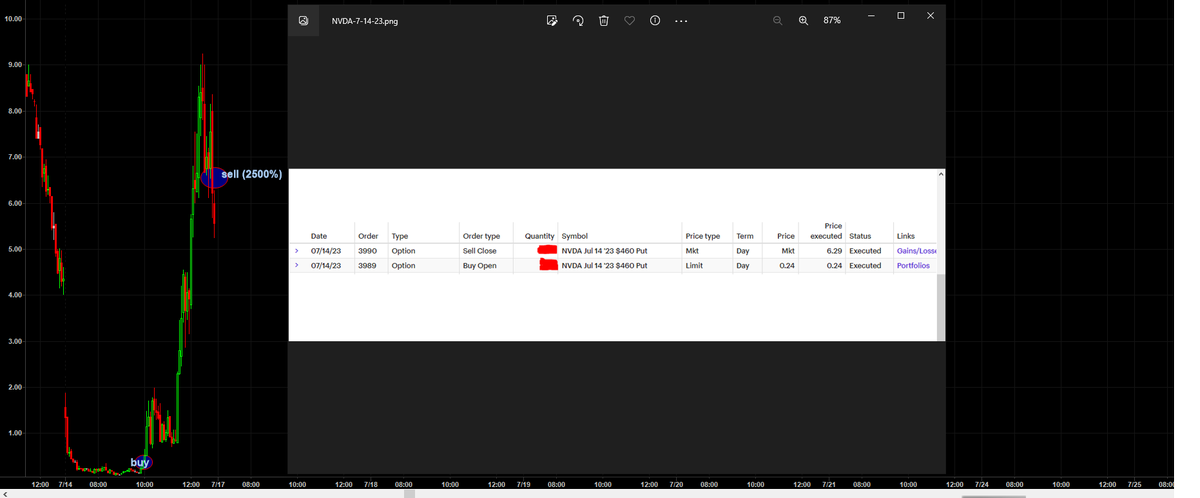This screenshot has height=498, width=1200.
Task: Click the 1.00 price axis label
Action: [15, 433]
